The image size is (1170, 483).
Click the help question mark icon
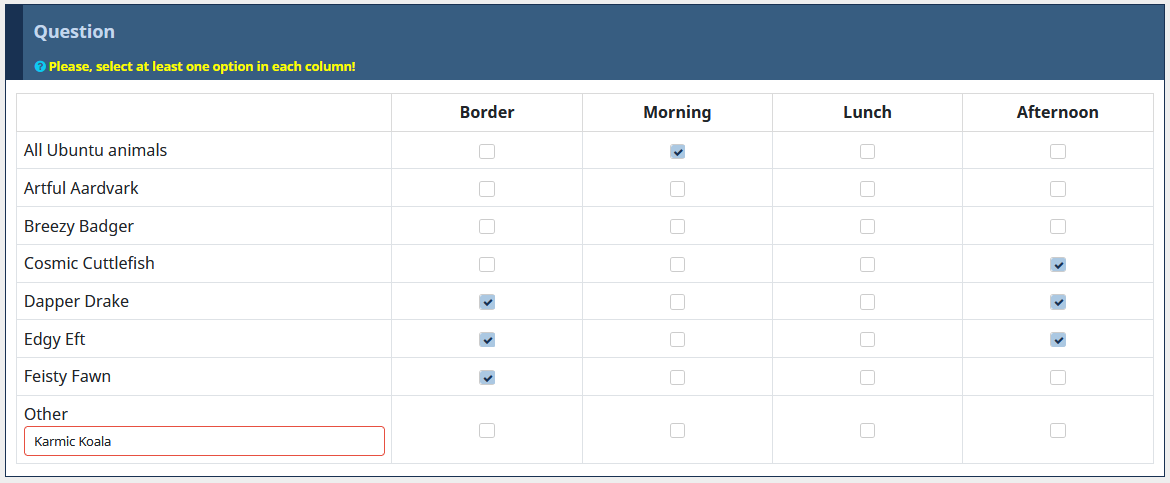click(40, 67)
